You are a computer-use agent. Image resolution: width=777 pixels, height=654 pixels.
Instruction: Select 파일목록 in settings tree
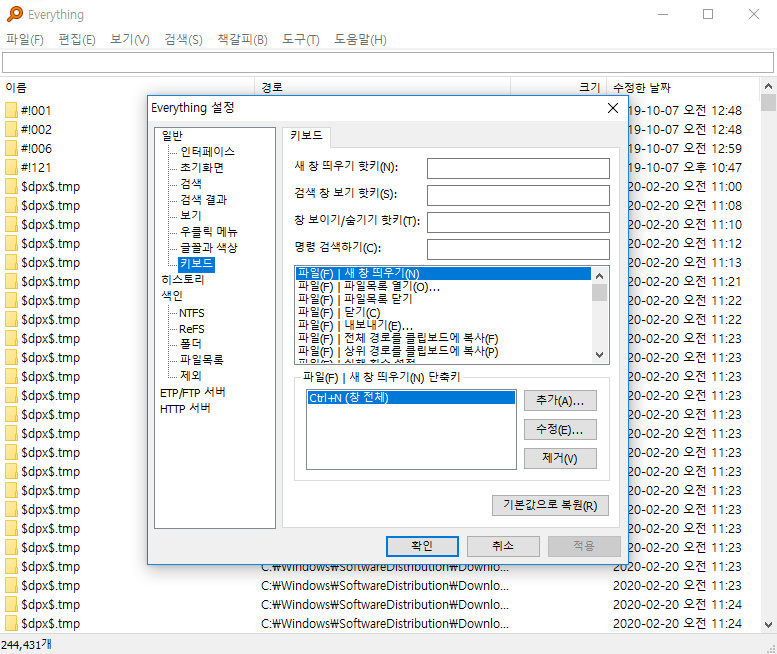pos(202,359)
